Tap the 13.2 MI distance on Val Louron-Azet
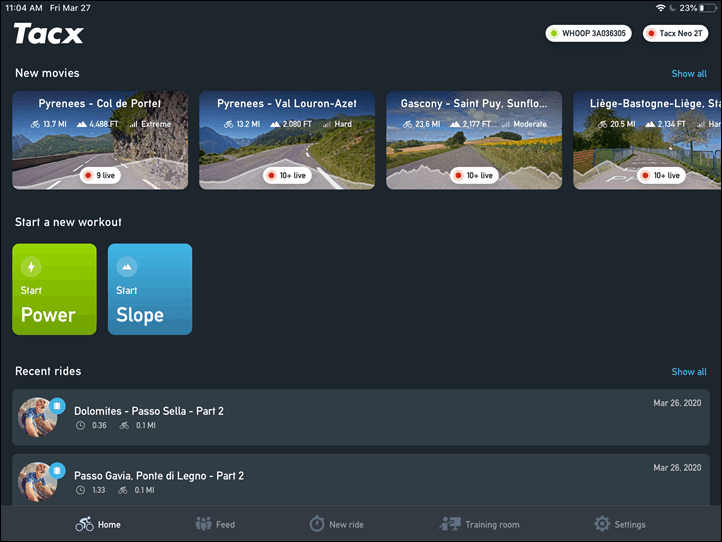Image resolution: width=722 pixels, height=542 pixels. click(248, 124)
